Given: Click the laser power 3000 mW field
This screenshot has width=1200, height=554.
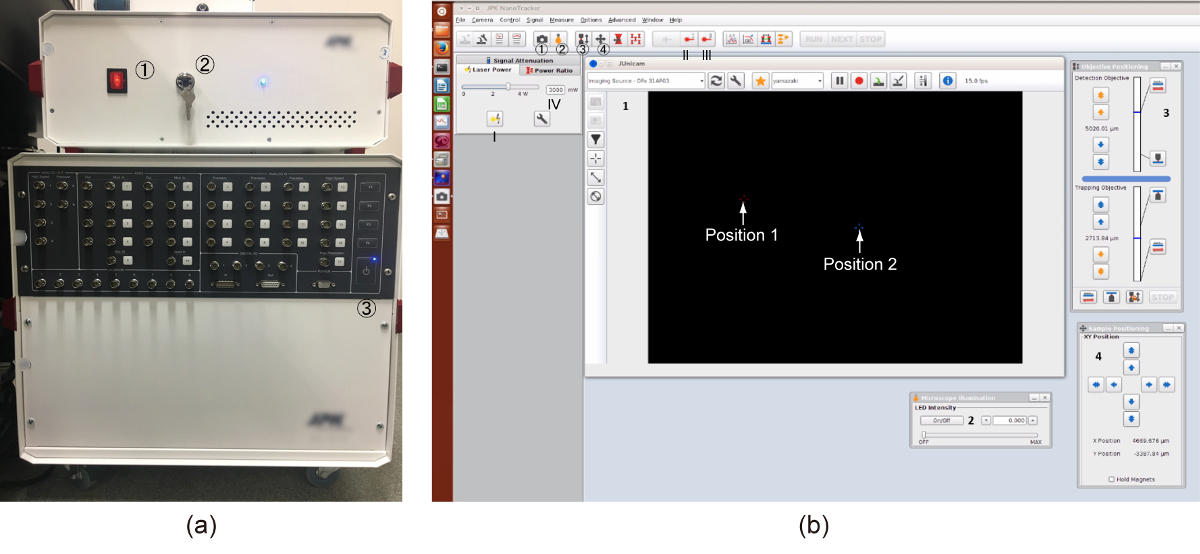Looking at the screenshot, I should [556, 89].
